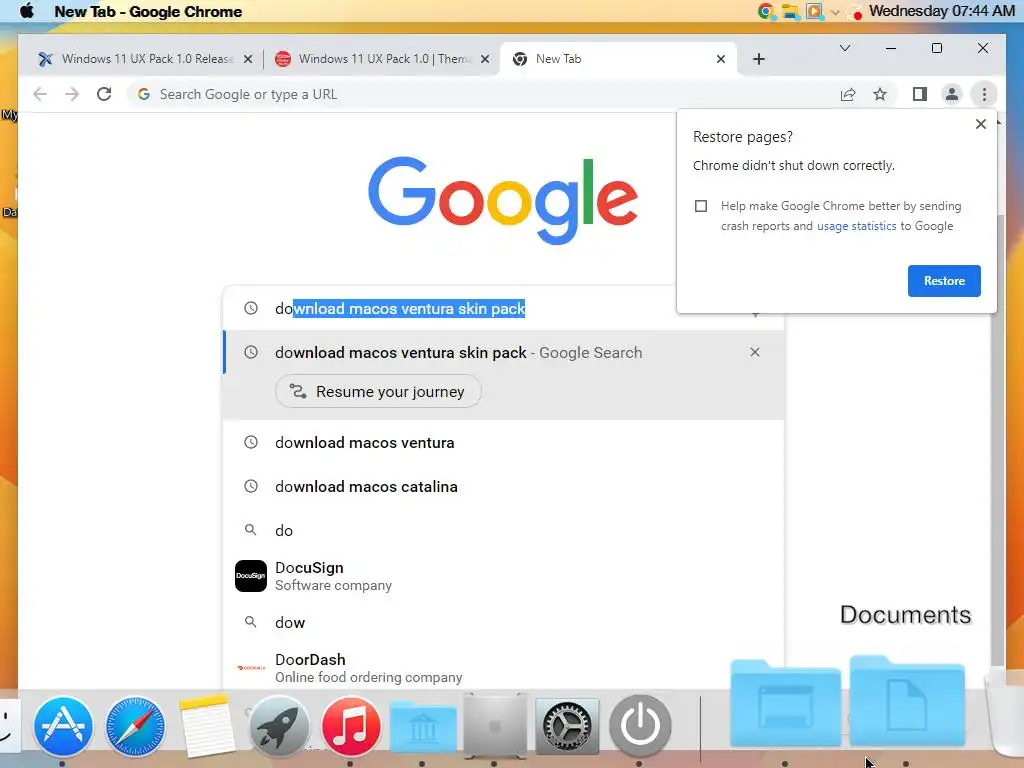This screenshot has width=1024, height=768.
Task: Open the library folder in the dock
Action: coord(423,728)
